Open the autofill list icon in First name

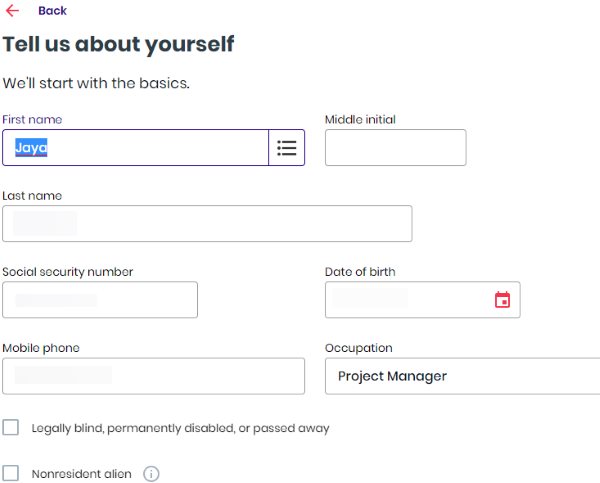(287, 148)
